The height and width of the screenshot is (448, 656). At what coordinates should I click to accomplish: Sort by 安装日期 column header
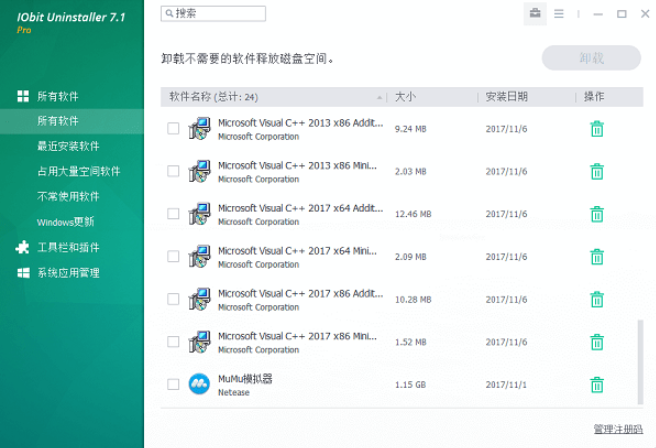coord(506,97)
